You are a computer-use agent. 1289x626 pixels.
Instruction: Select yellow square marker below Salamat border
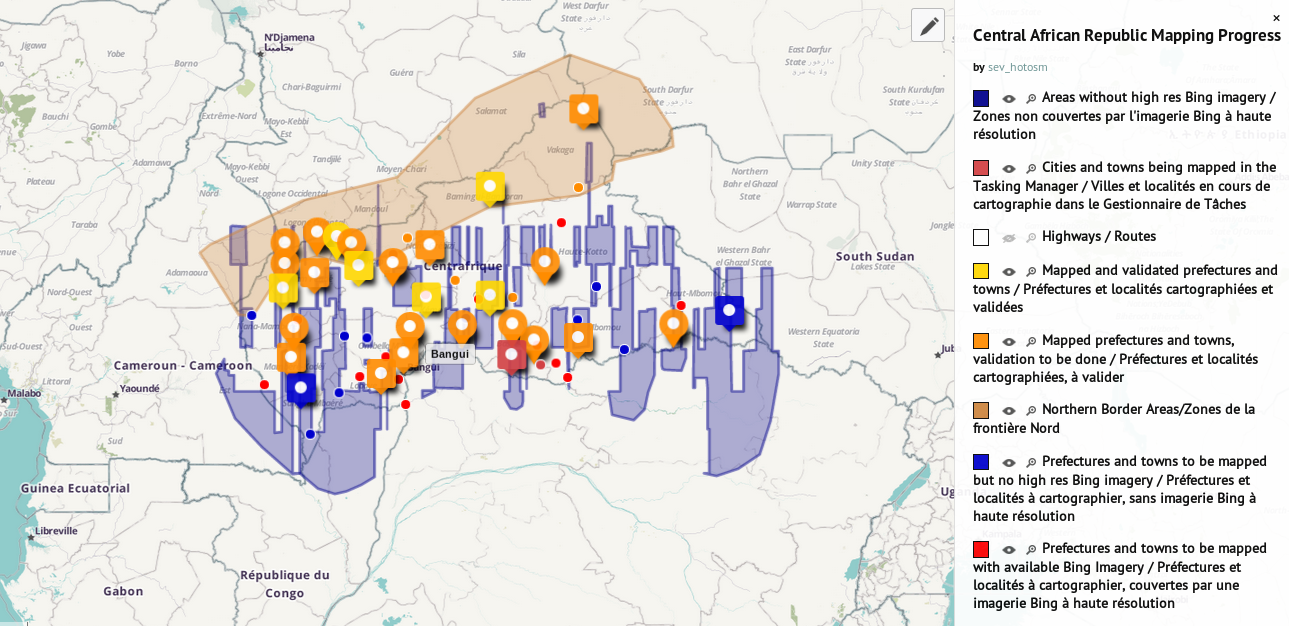coord(489,187)
